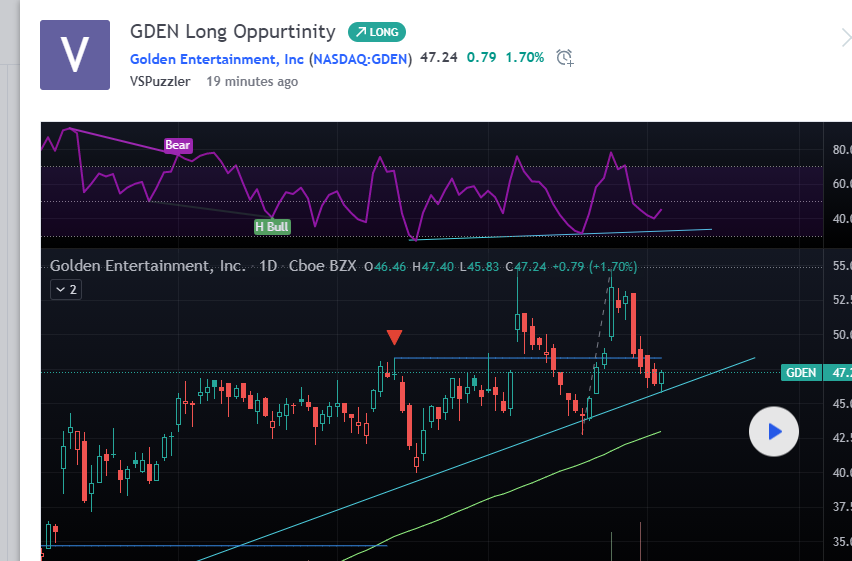852x561 pixels.
Task: Click the VSPuzzler purple avatar
Action: pyautogui.click(x=75, y=55)
